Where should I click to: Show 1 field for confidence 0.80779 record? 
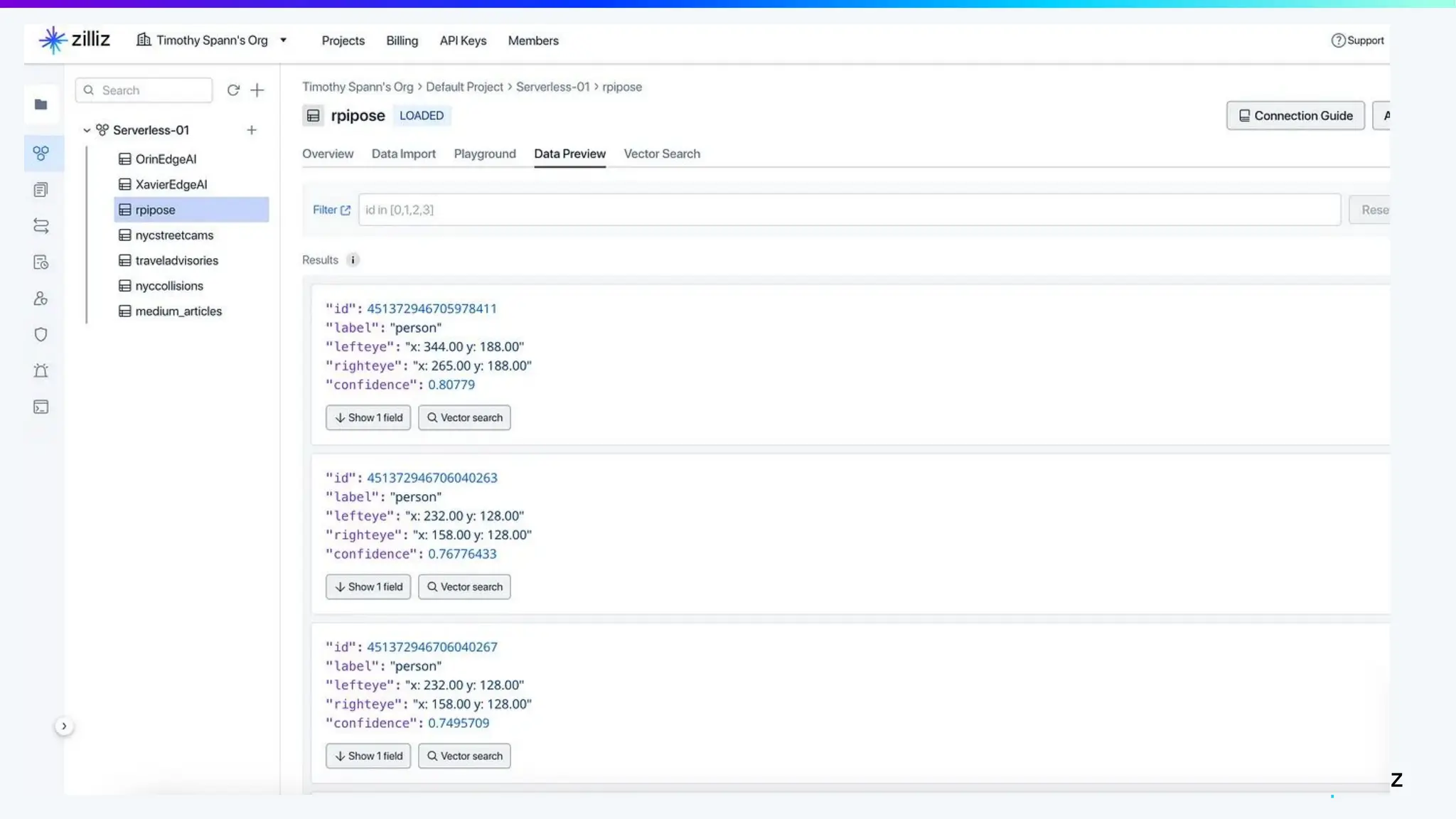(x=368, y=417)
